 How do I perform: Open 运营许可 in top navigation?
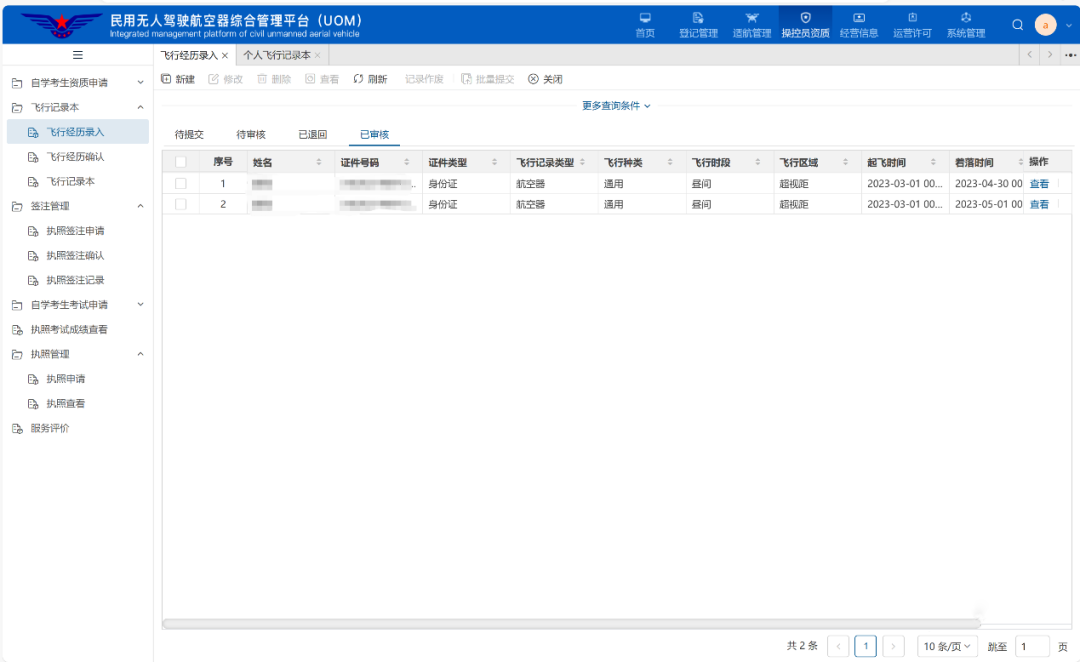(912, 25)
